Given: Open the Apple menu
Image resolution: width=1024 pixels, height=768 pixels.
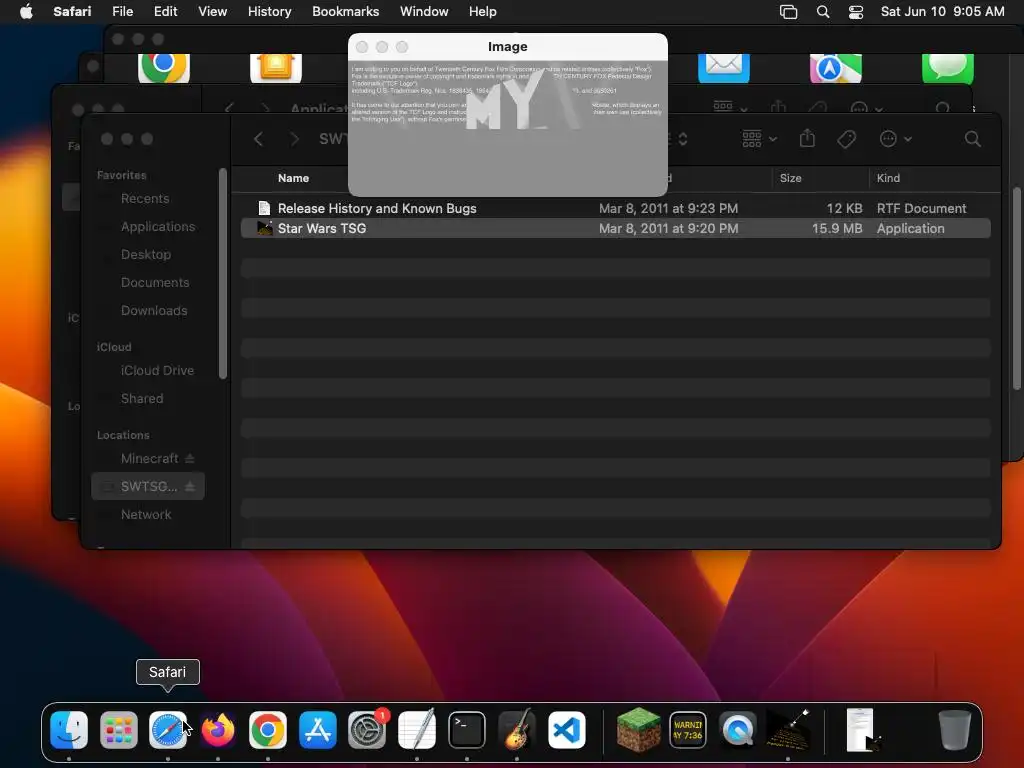Looking at the screenshot, I should click(x=26, y=12).
